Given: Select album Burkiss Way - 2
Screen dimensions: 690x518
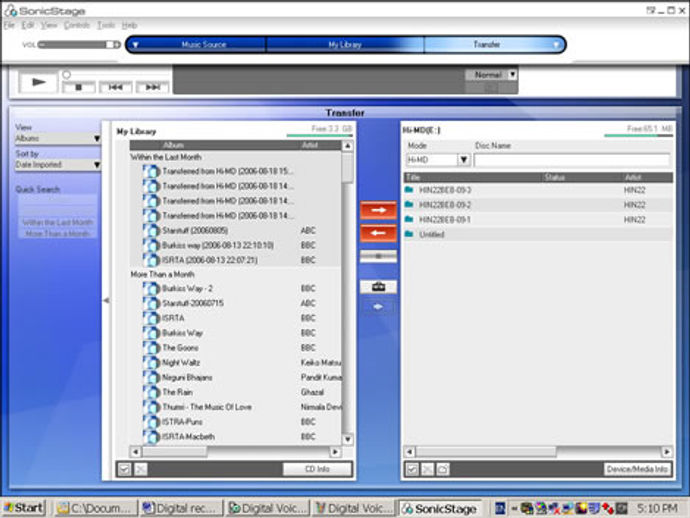Looking at the screenshot, I should tap(187, 289).
